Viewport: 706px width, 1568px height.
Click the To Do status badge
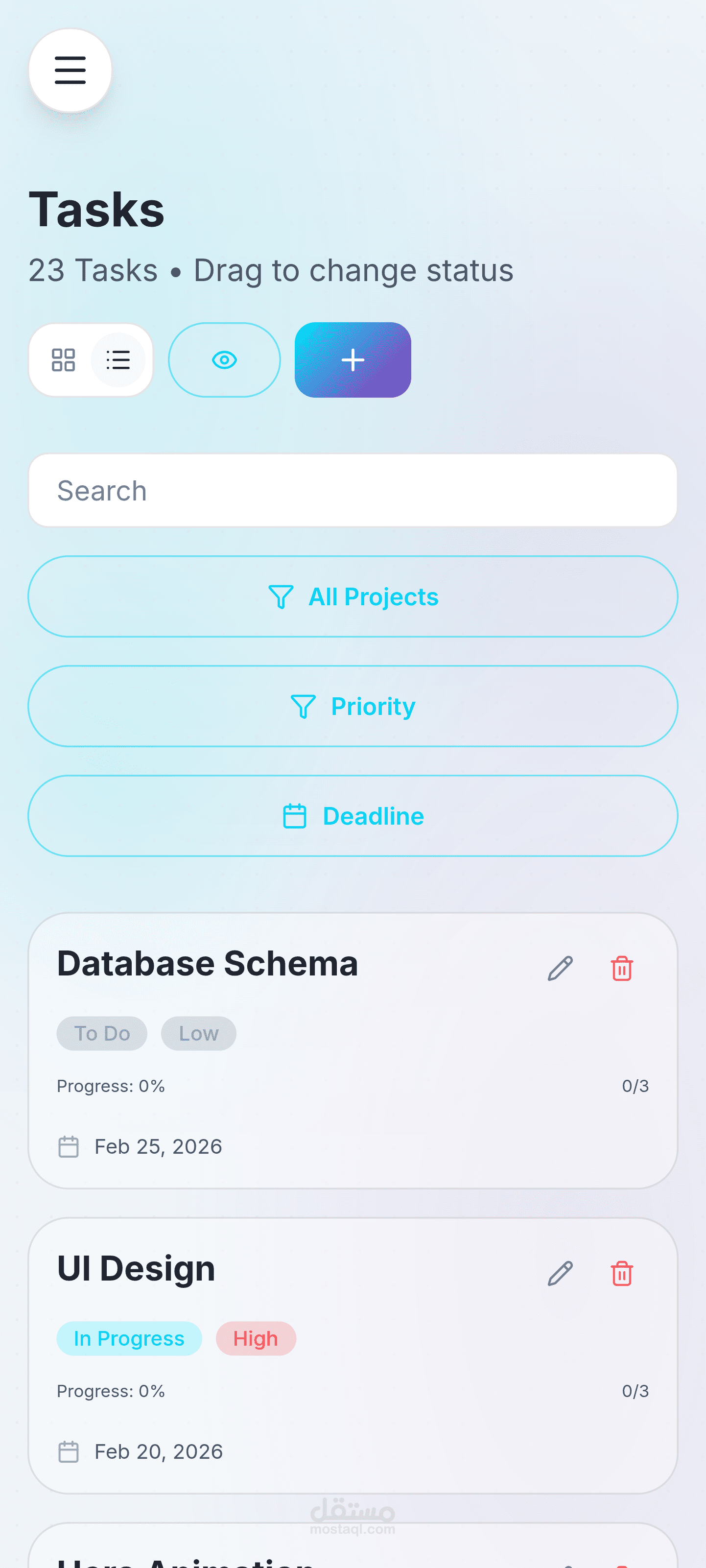click(x=102, y=1034)
